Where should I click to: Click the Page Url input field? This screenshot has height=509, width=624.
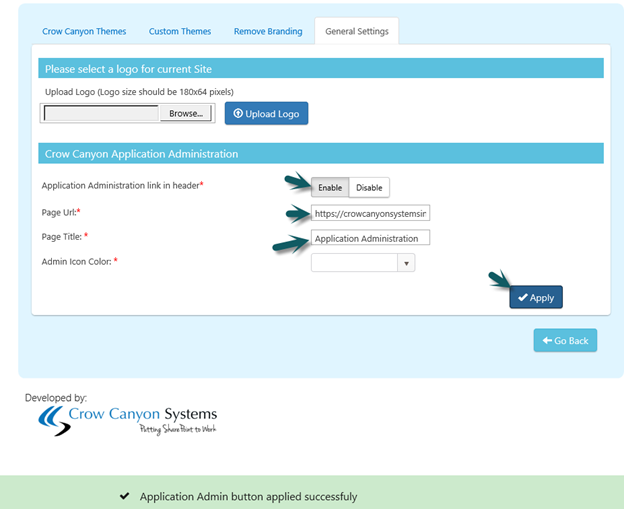(370, 213)
